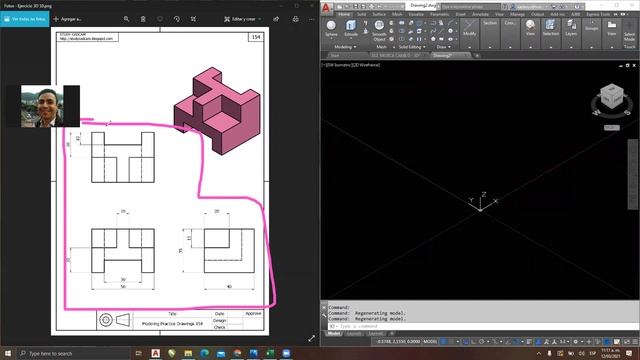This screenshot has width=640, height=360.
Task: Open the annotation scale 1:1 dropdown
Action: coord(564,342)
